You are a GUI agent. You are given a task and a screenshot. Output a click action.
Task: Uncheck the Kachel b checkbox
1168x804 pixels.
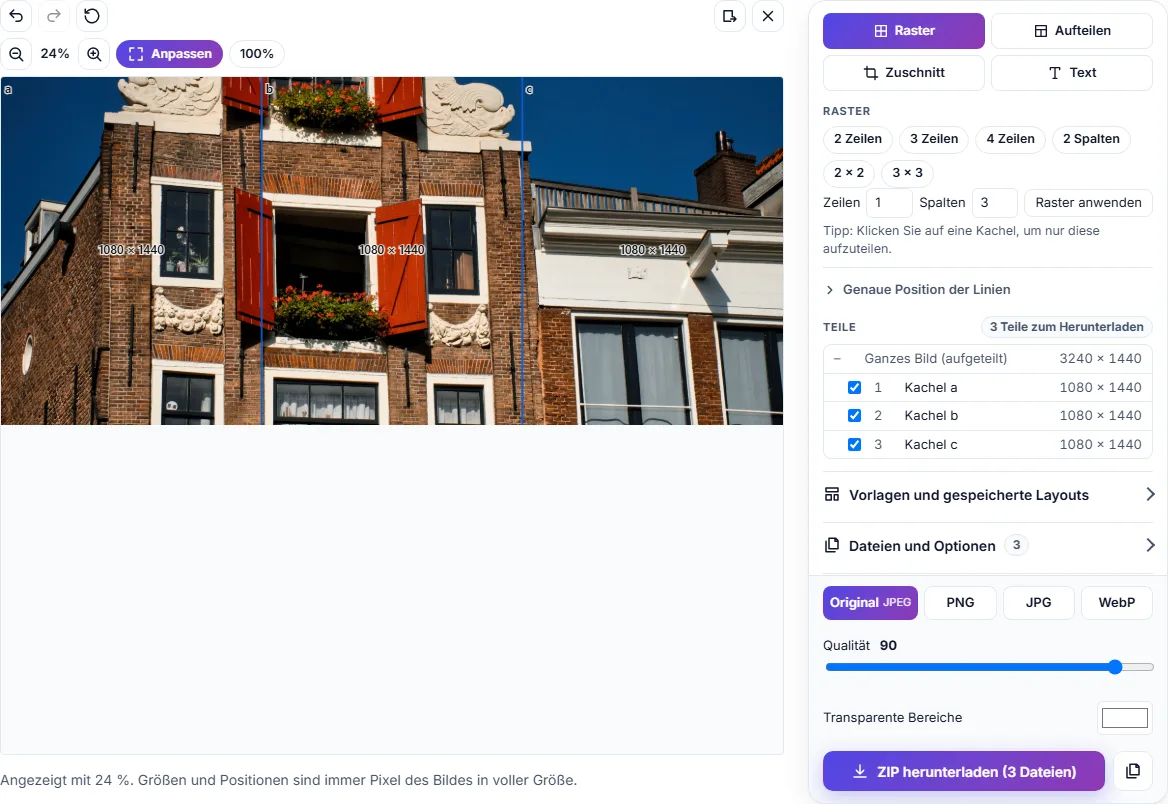pyautogui.click(x=854, y=416)
